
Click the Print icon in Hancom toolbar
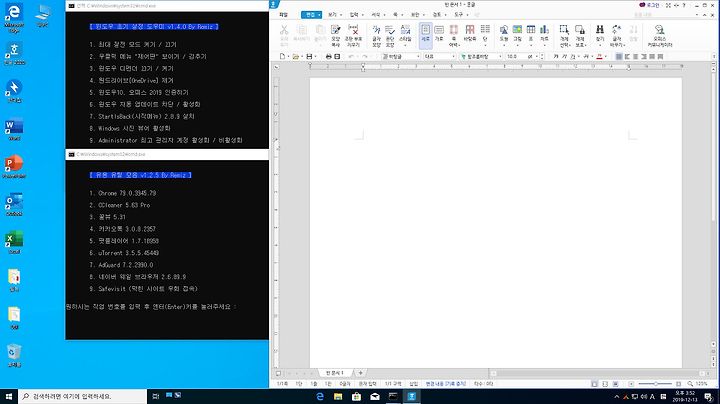point(328,56)
